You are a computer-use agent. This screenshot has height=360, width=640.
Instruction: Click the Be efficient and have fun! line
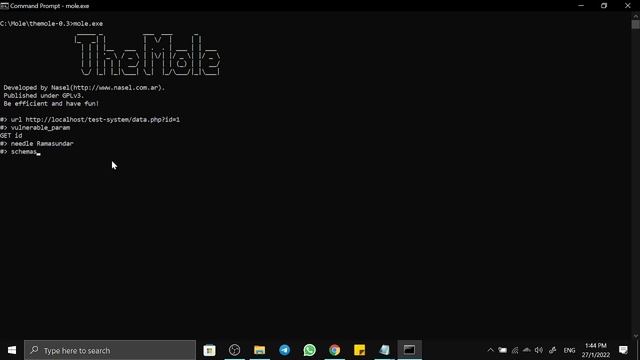pos(51,104)
